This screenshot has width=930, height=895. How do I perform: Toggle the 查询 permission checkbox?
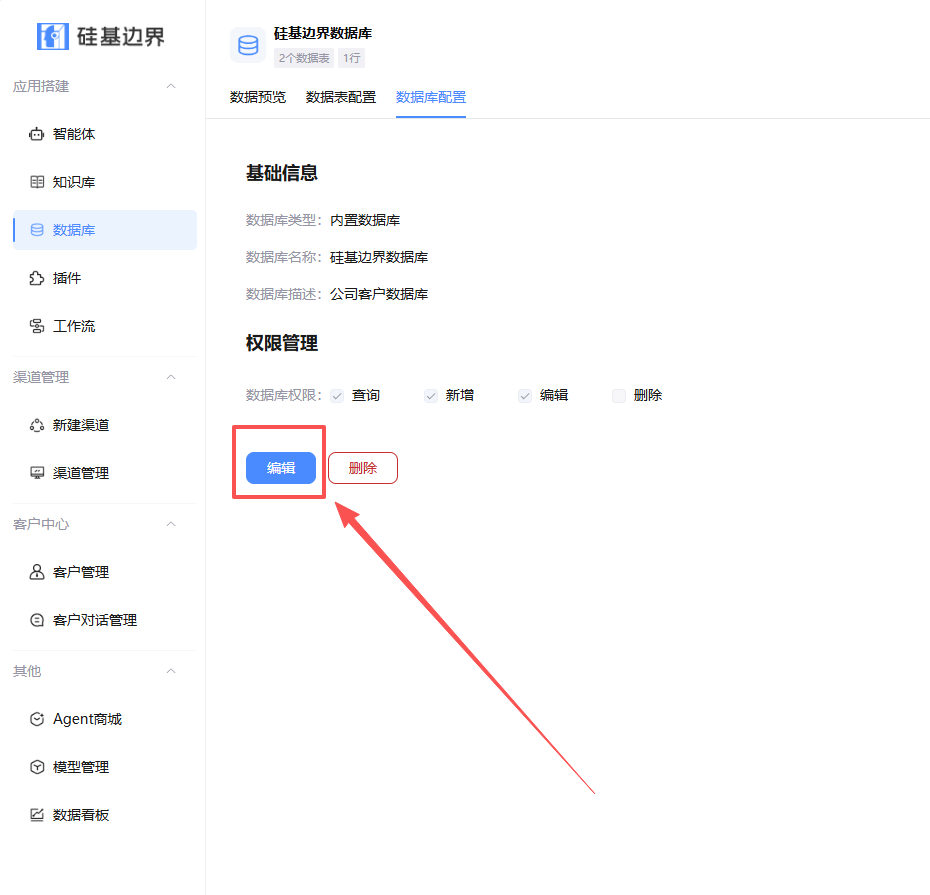pyautogui.click(x=337, y=396)
